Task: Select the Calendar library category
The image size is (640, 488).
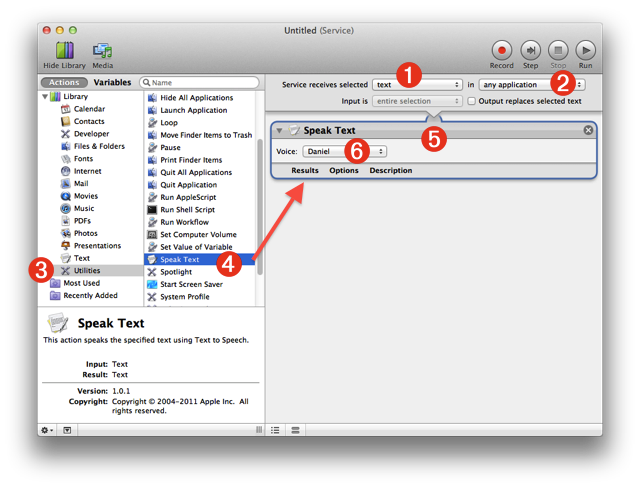Action: pyautogui.click(x=89, y=109)
